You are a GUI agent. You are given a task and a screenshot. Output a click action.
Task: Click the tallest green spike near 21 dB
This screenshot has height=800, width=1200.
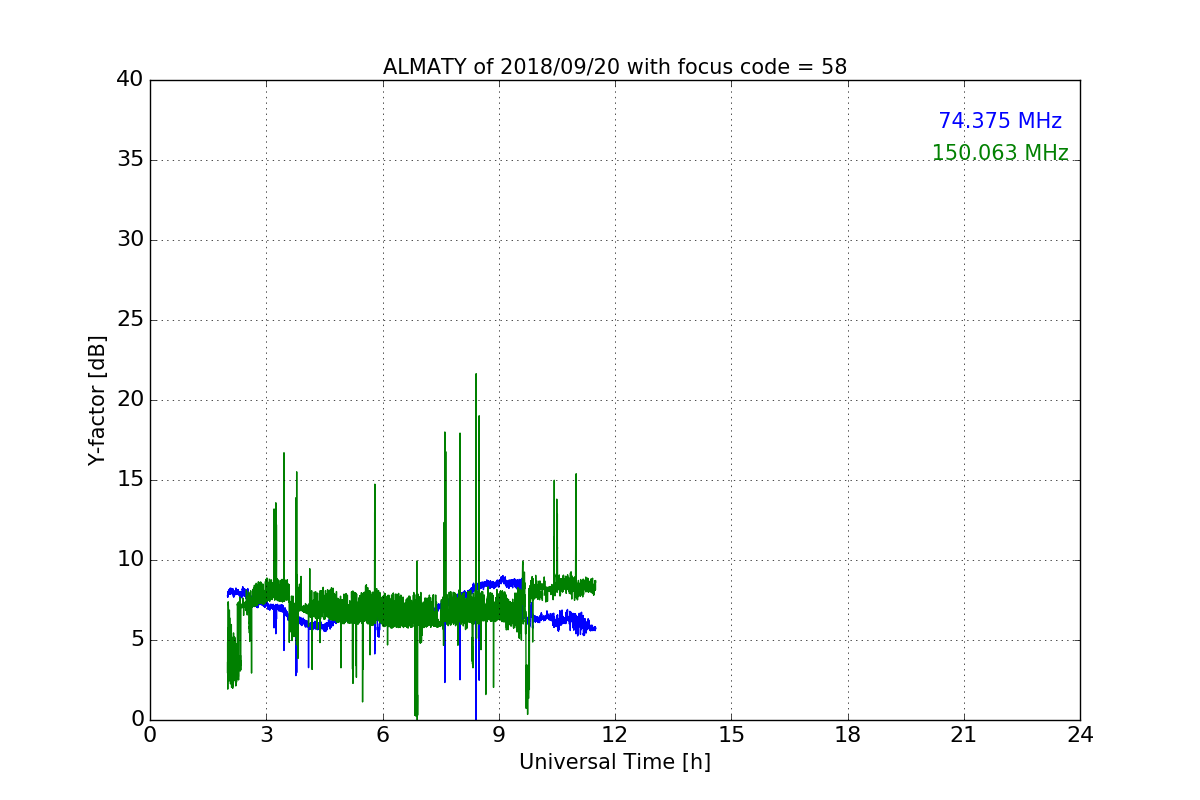point(476,480)
